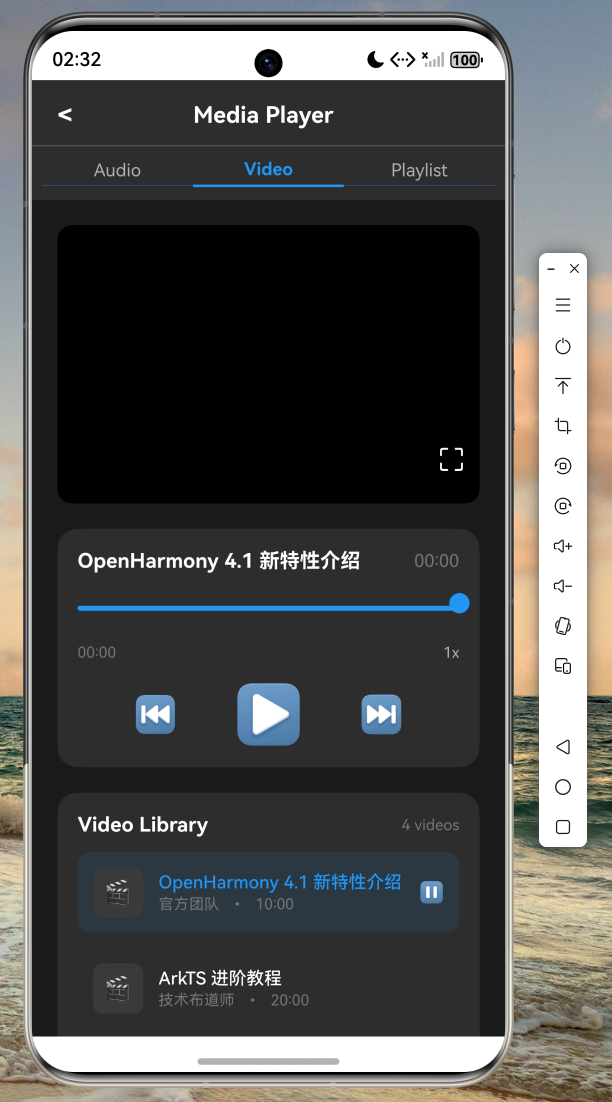Increase volume from the emulator sidebar

pyautogui.click(x=563, y=545)
